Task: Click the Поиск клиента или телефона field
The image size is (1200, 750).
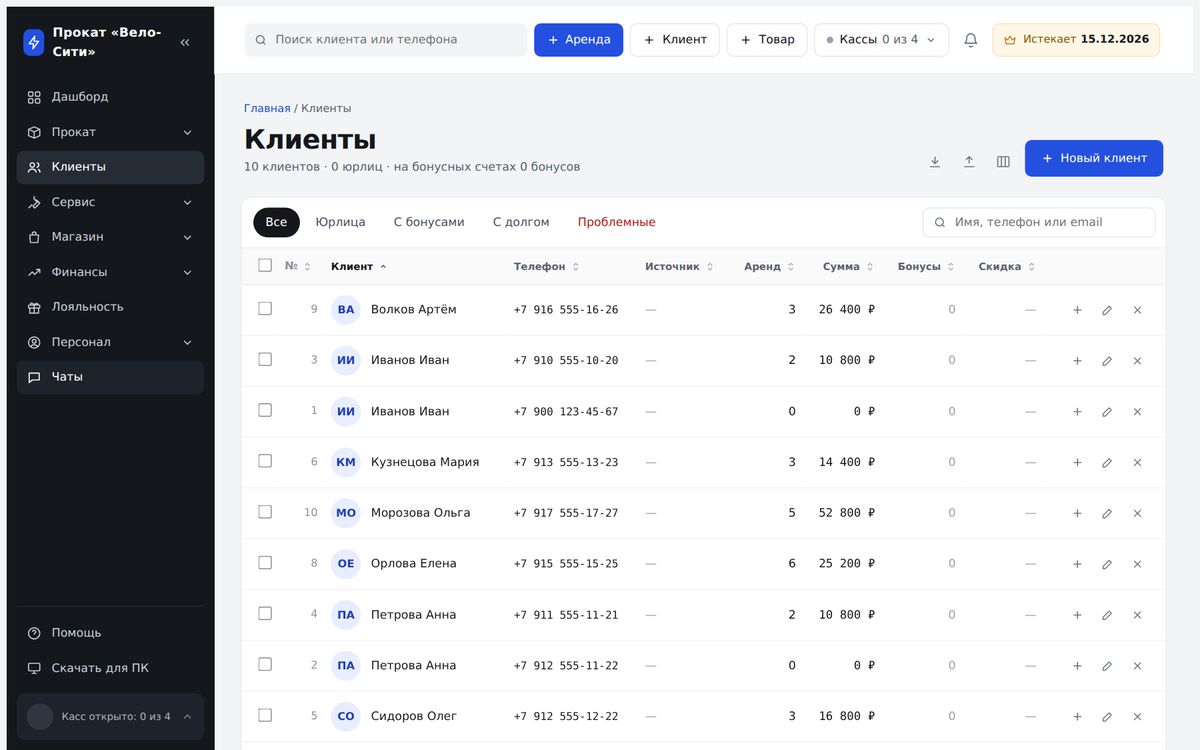Action: [385, 40]
